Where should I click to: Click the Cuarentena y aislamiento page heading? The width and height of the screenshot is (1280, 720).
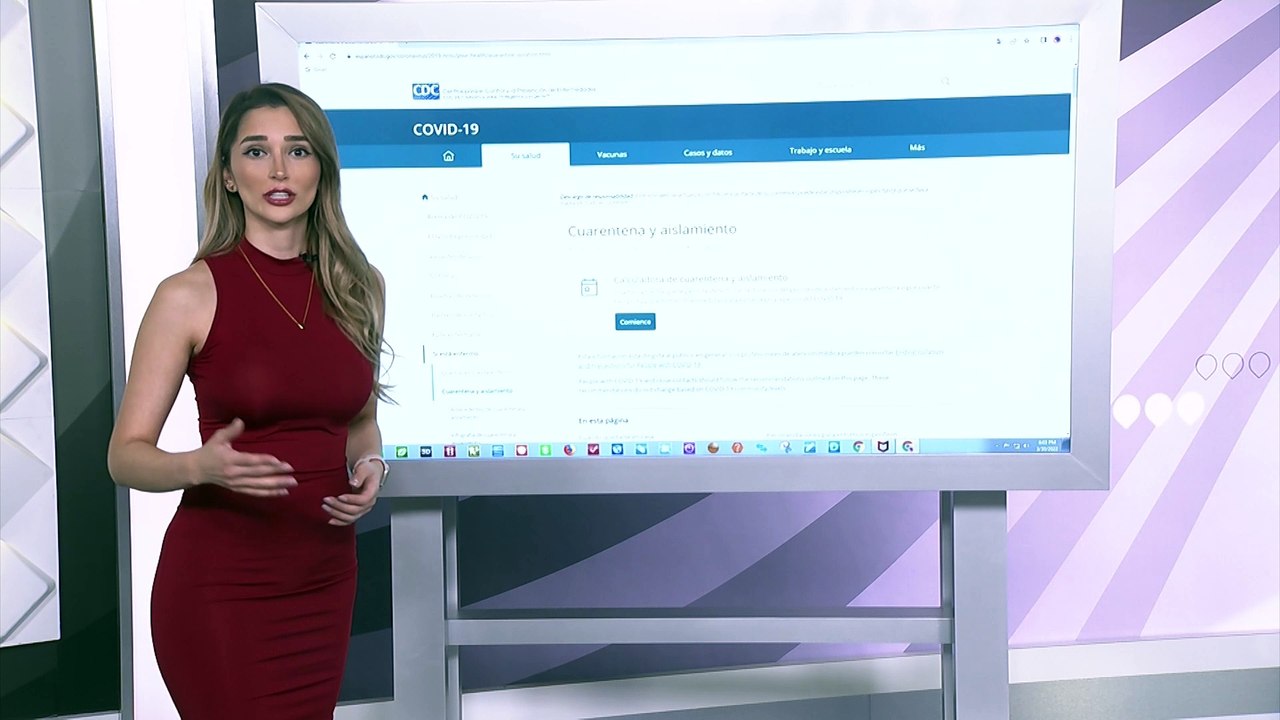(652, 230)
